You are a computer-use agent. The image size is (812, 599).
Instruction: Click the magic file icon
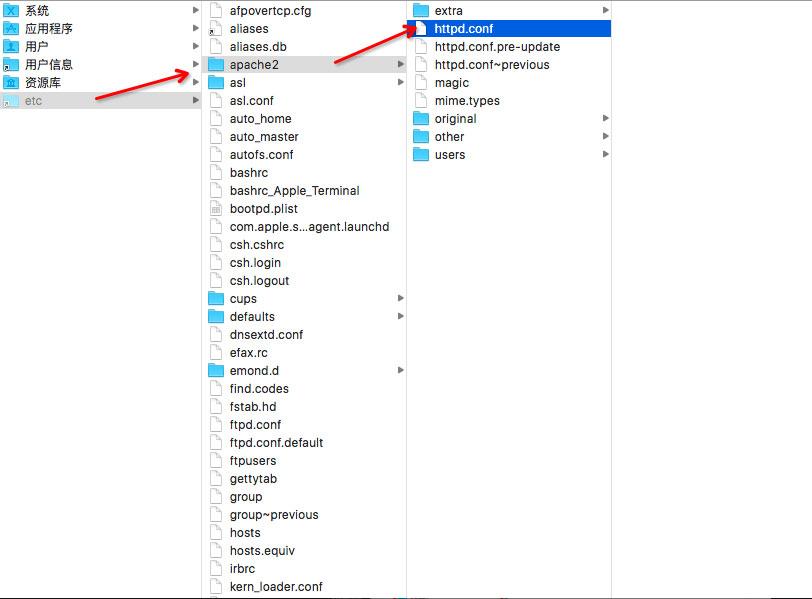[x=422, y=82]
